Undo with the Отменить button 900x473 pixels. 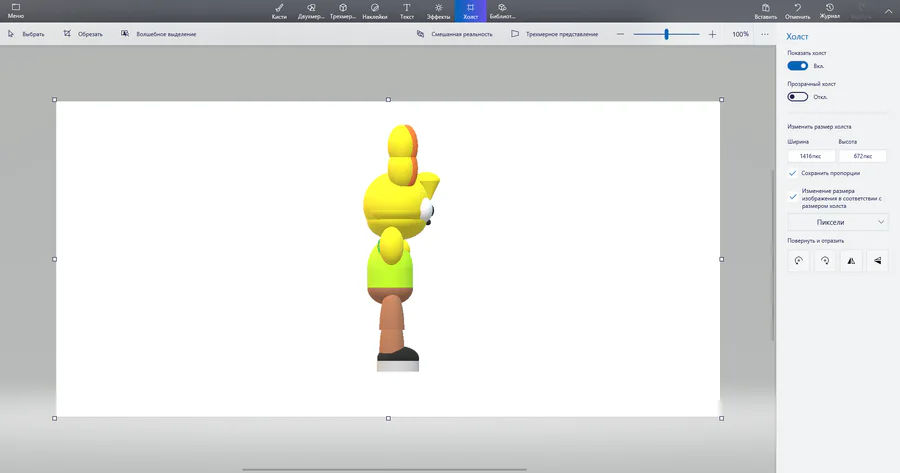tap(797, 11)
